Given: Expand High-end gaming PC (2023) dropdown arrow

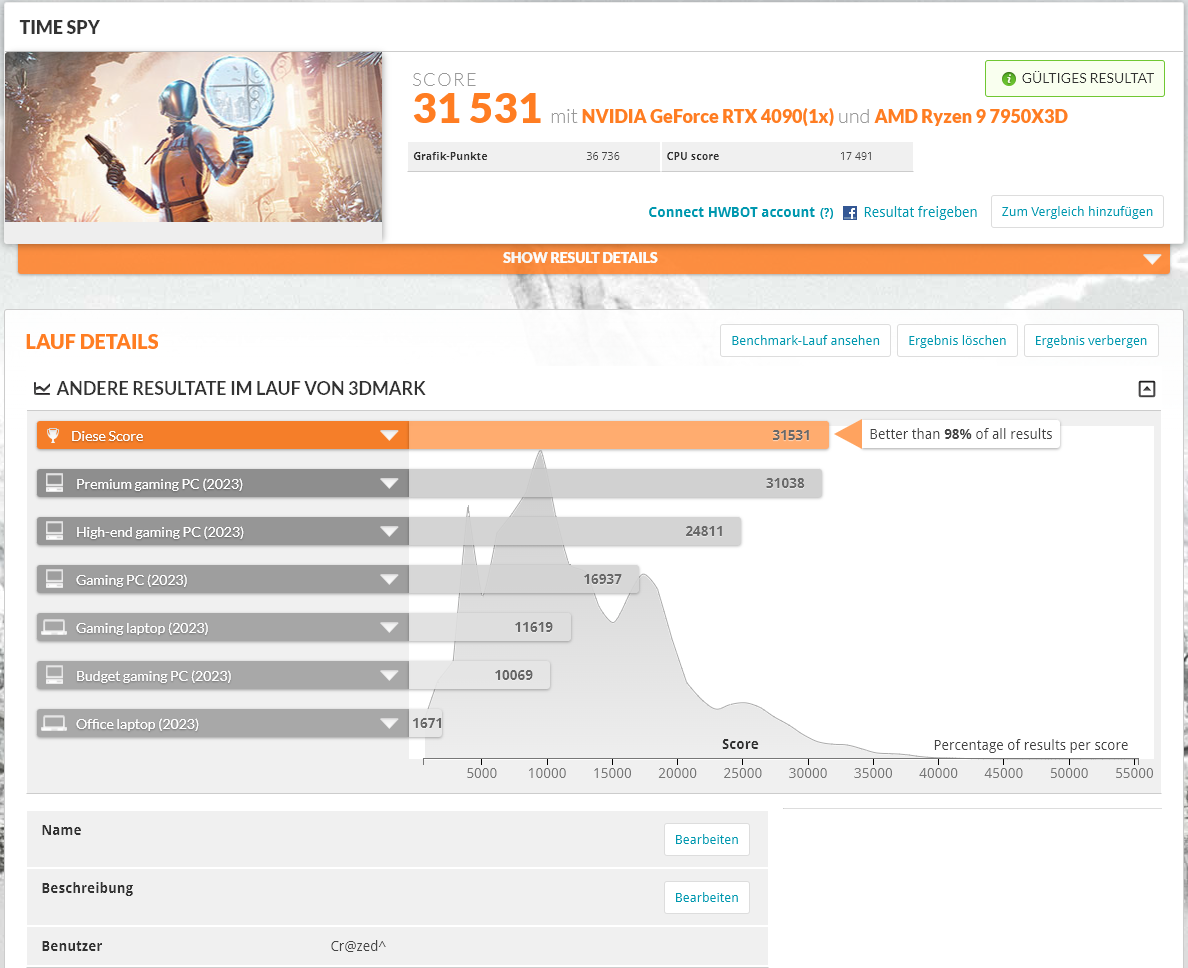Looking at the screenshot, I should pos(389,531).
